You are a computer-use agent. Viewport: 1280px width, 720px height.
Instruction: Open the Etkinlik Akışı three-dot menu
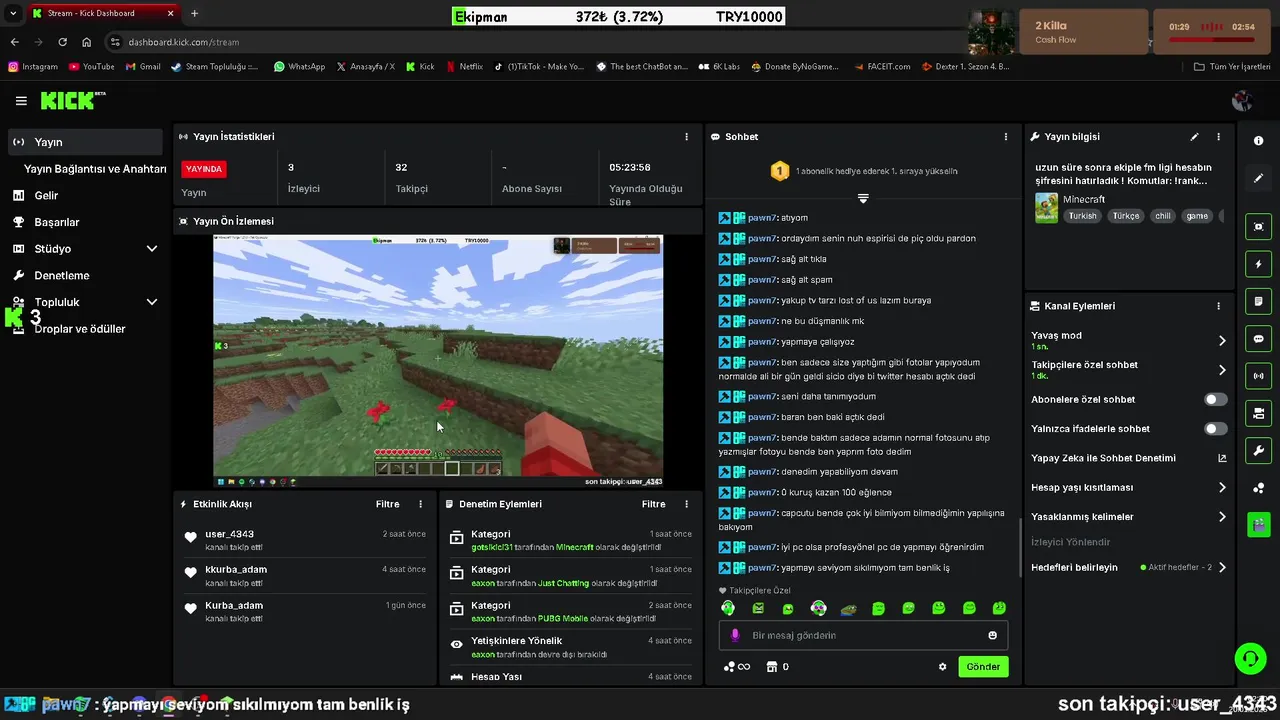(420, 504)
